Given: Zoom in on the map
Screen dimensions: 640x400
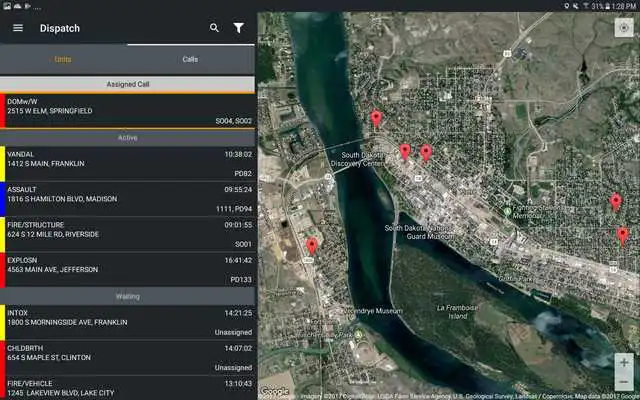Looking at the screenshot, I should coord(623,362).
